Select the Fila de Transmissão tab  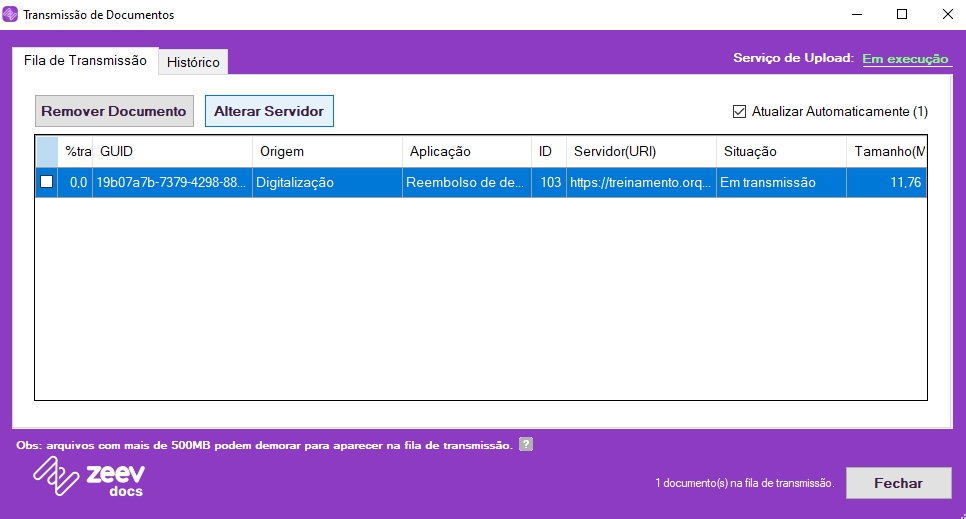pyautogui.click(x=85, y=60)
